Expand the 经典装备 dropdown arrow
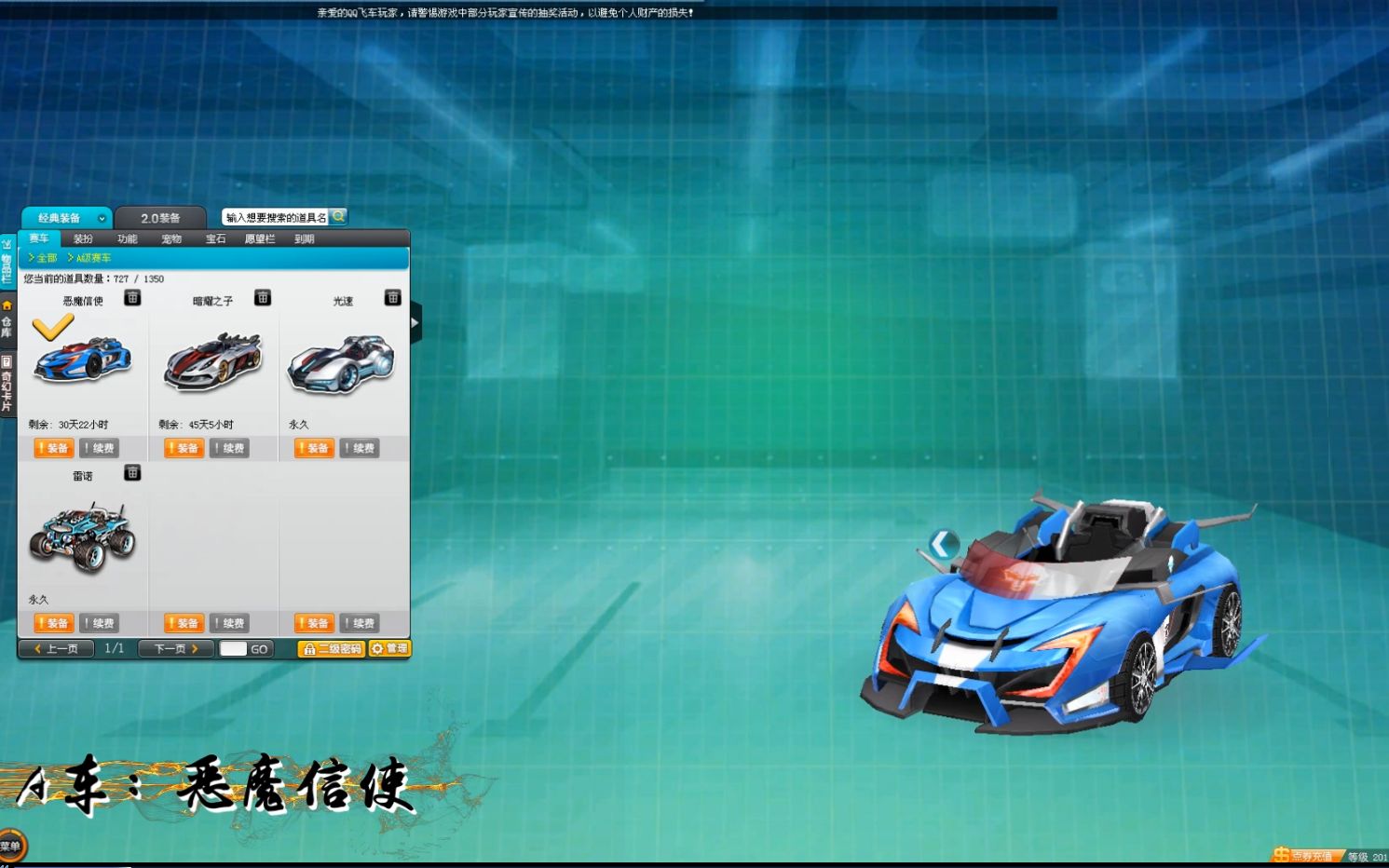This screenshot has width=1389, height=868. point(102,218)
